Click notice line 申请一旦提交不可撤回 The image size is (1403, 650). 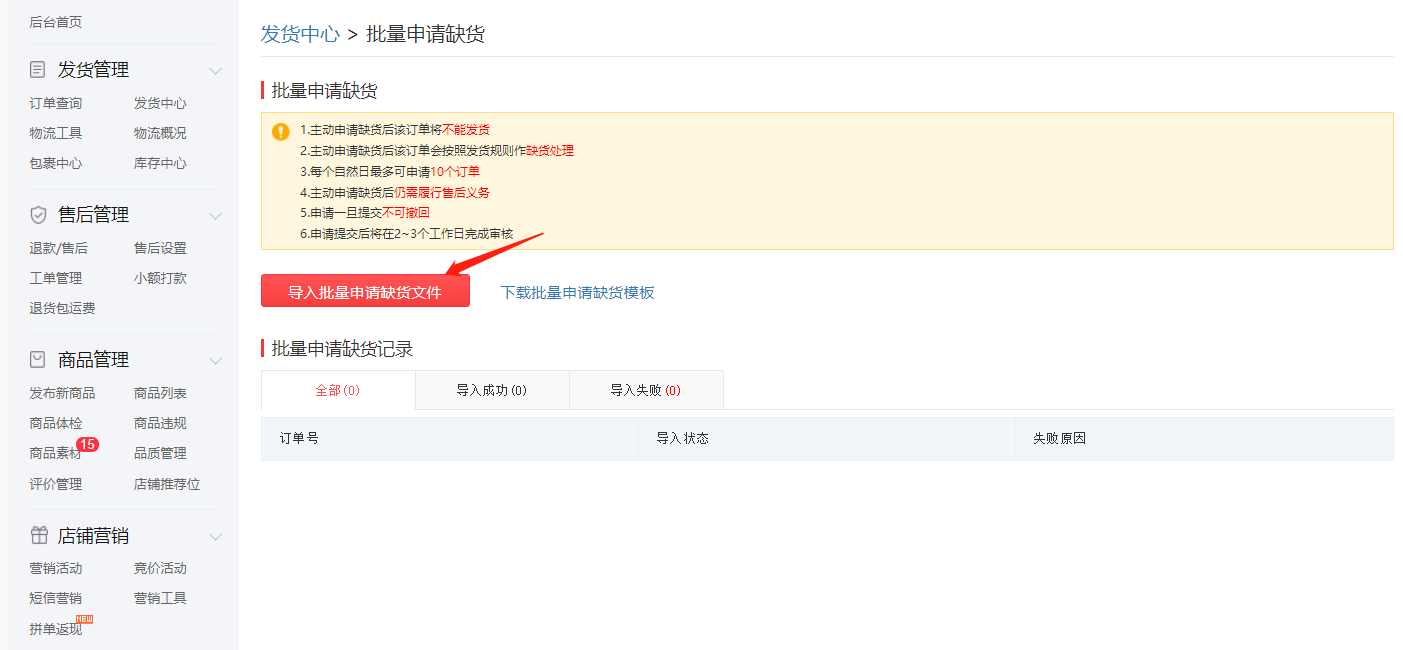click(365, 213)
